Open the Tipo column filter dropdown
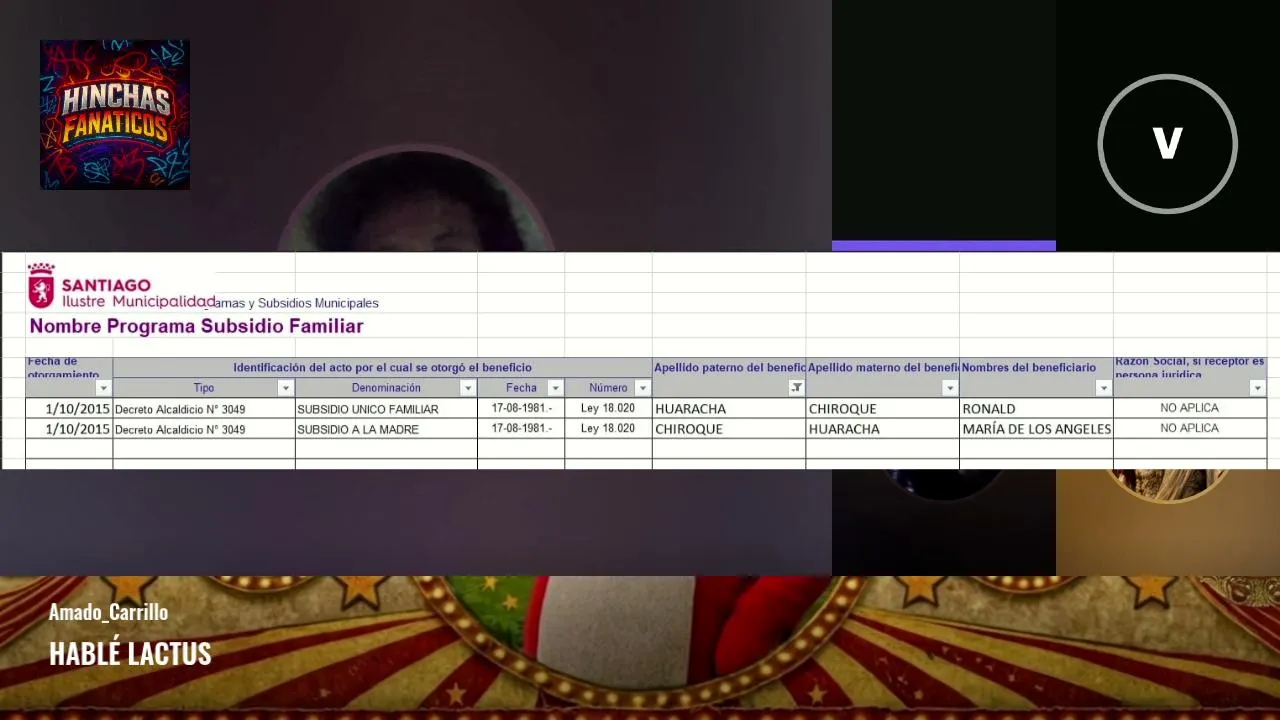1280x720 pixels. point(286,388)
